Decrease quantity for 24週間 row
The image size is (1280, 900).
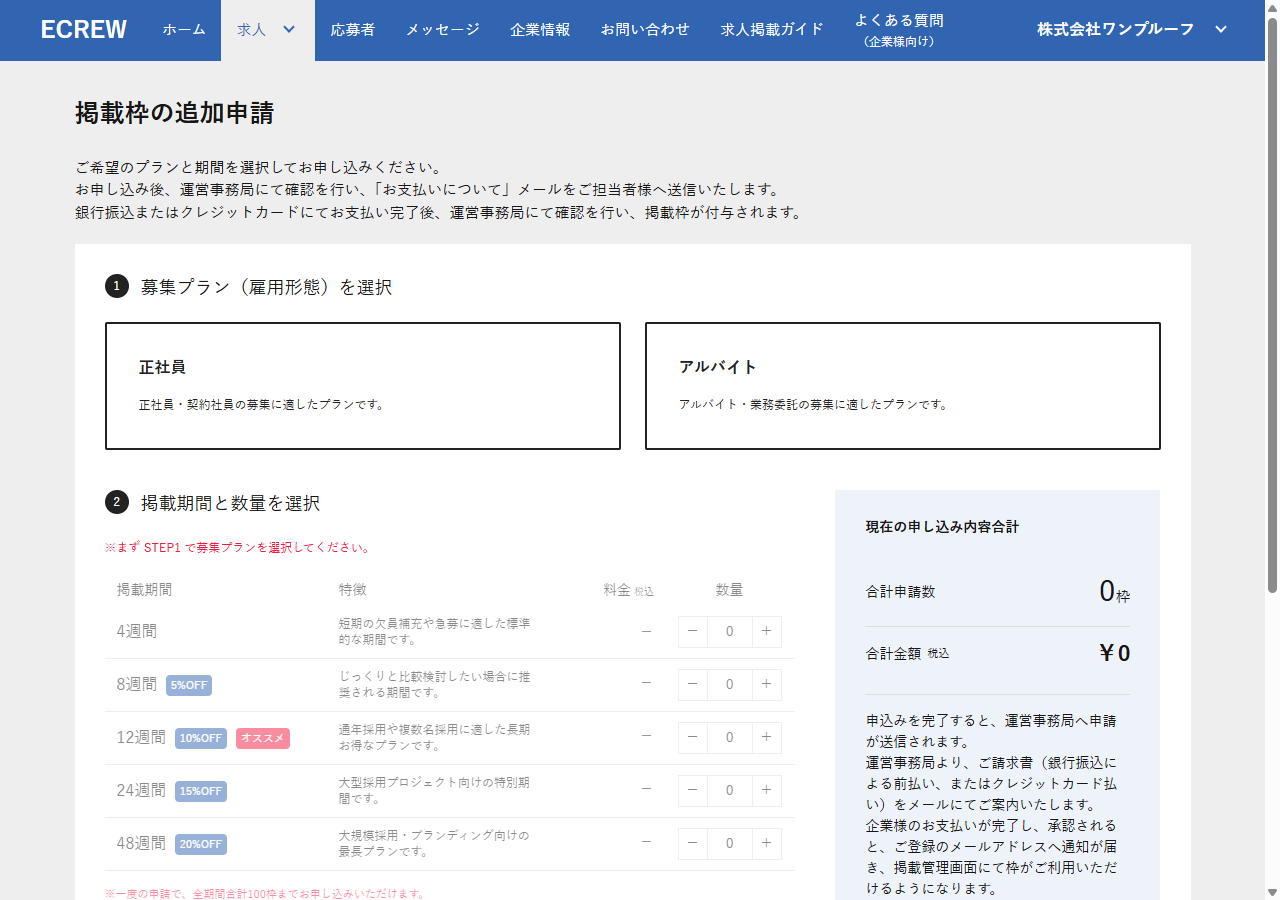pyautogui.click(x=693, y=791)
